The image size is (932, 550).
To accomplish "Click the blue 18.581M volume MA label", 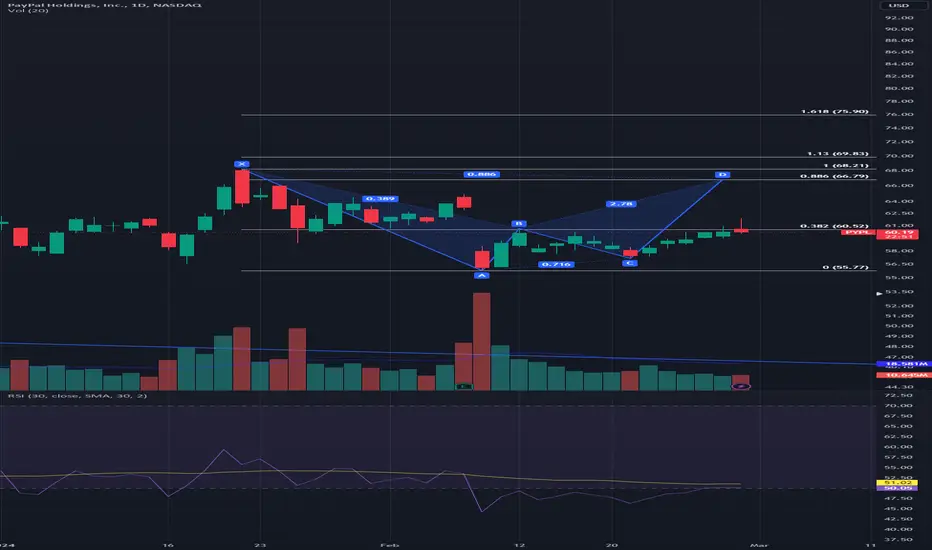I will [903, 363].
